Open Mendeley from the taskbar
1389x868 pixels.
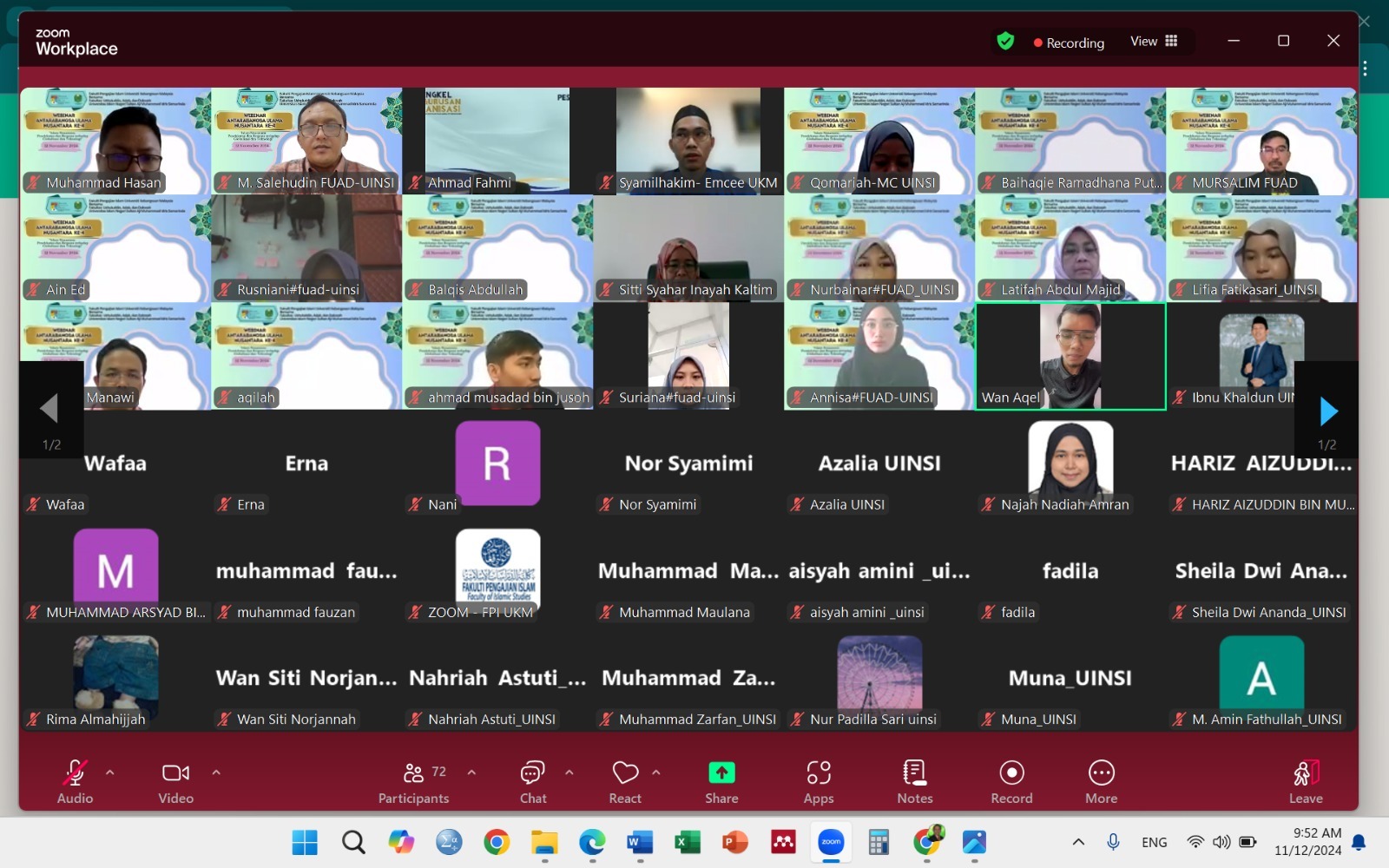coord(783,842)
